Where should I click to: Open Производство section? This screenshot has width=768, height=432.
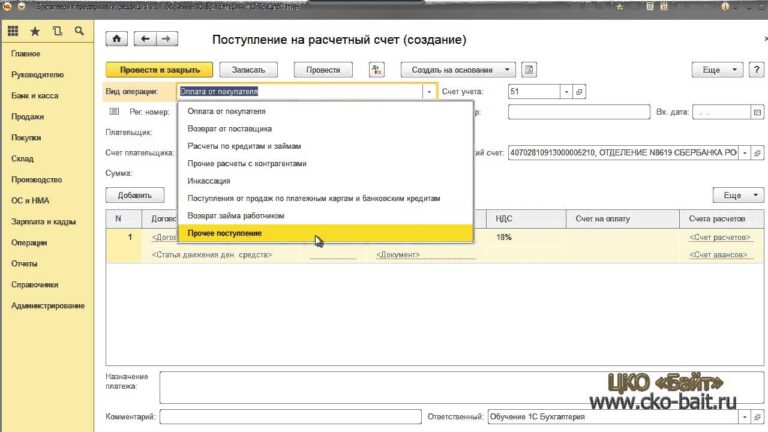[36, 180]
